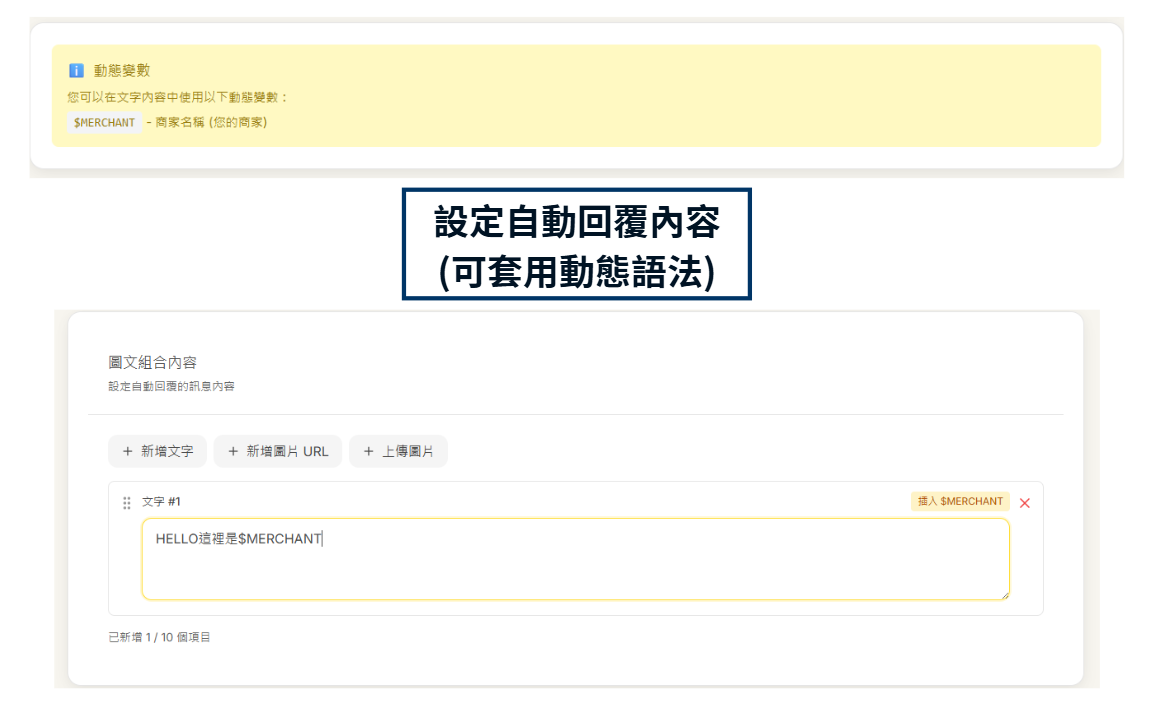The width and height of the screenshot is (1156, 702).
Task: Click the 動態變數 heading text
Action: pyautogui.click(x=122, y=71)
